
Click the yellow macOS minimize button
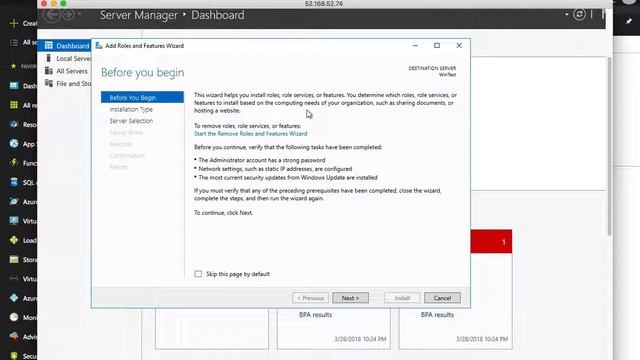pyautogui.click(x=54, y=3)
